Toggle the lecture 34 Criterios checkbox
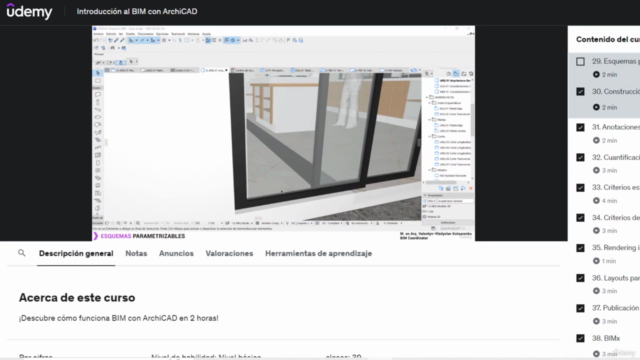Image resolution: width=640 pixels, height=360 pixels. click(580, 218)
